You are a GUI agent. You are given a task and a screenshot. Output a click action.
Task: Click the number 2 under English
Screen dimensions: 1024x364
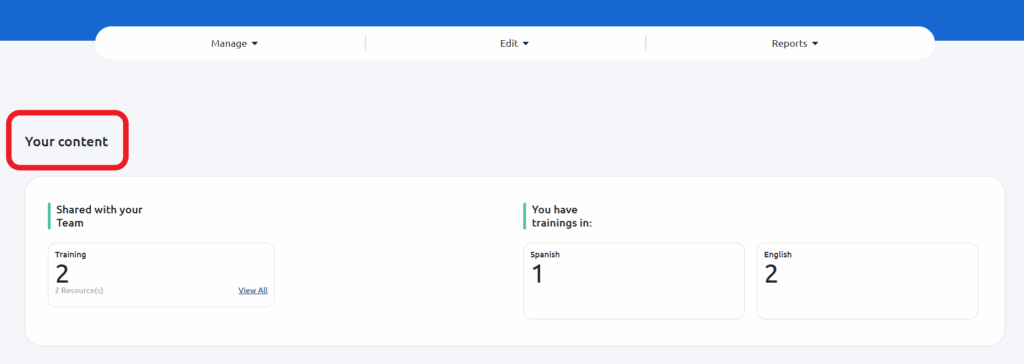point(771,274)
